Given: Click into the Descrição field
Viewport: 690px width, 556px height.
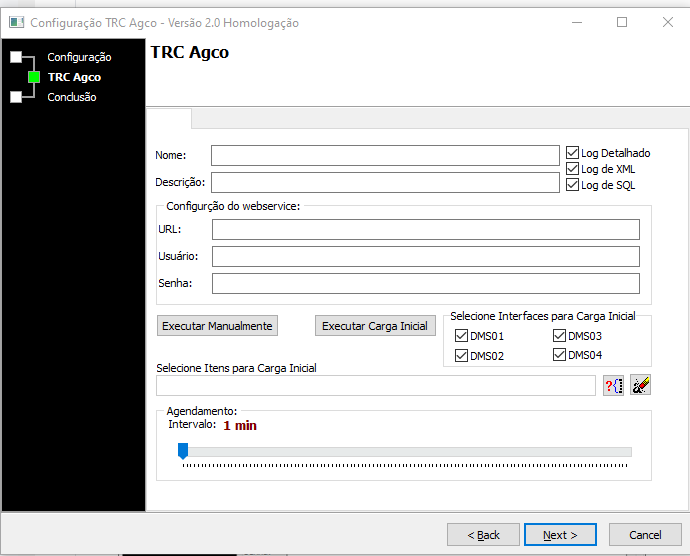Looking at the screenshot, I should (385, 182).
